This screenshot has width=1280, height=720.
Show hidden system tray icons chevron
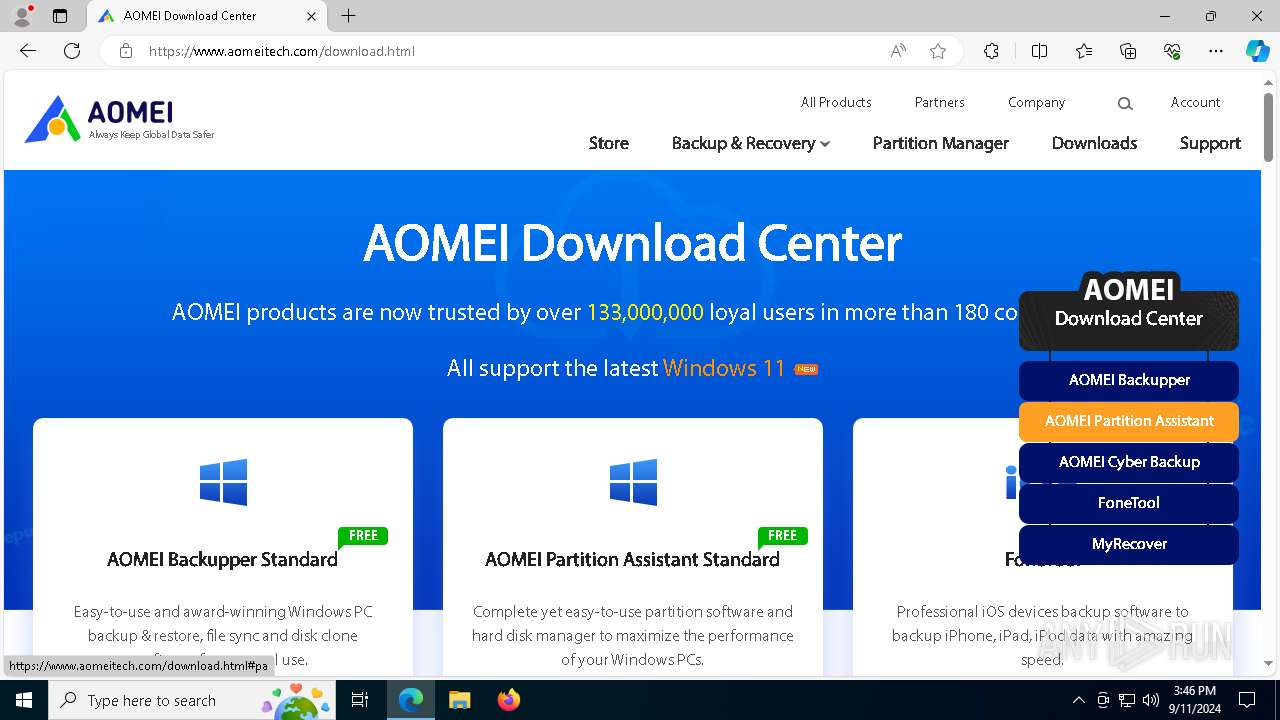coord(1078,700)
